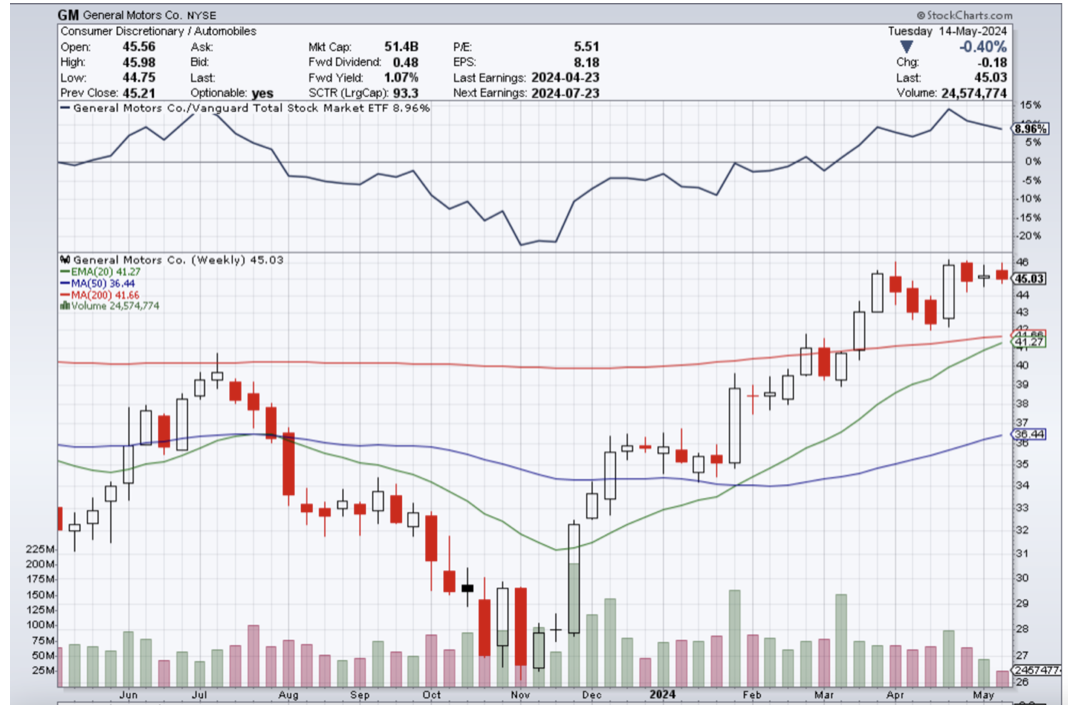The image size is (1068, 714).
Task: Click the SCTR (LrgCap) value 93.3
Action: tap(405, 93)
